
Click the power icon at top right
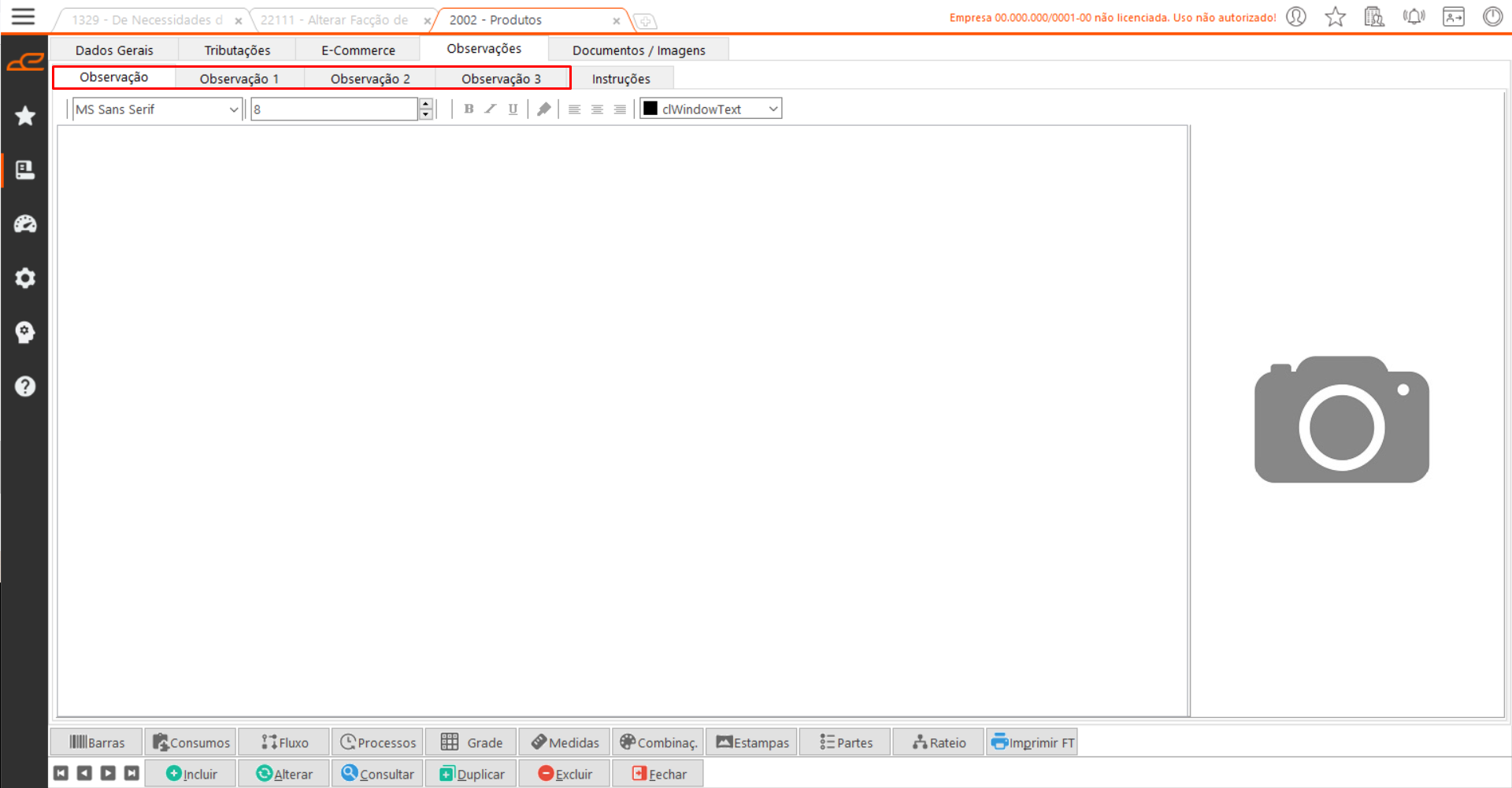tap(1492, 17)
